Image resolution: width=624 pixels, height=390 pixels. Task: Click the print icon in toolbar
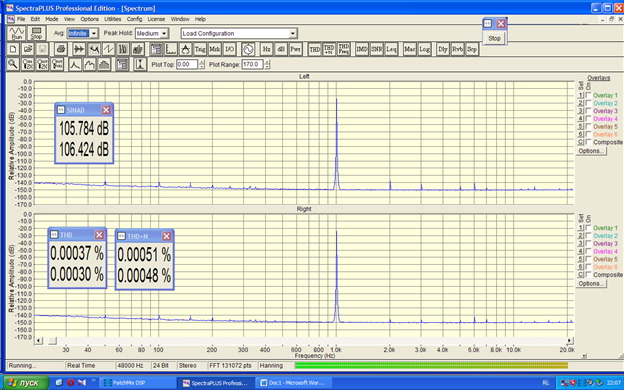pyautogui.click(x=60, y=49)
